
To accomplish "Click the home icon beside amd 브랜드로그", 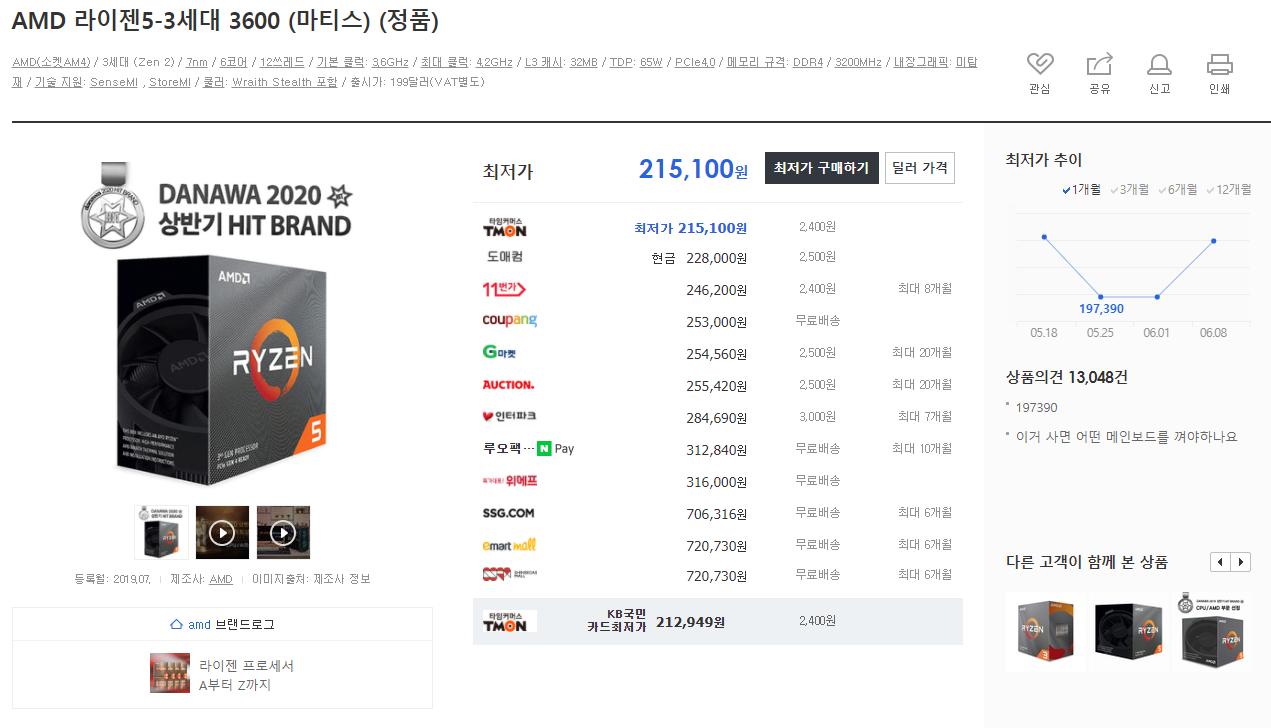I will pyautogui.click(x=177, y=624).
